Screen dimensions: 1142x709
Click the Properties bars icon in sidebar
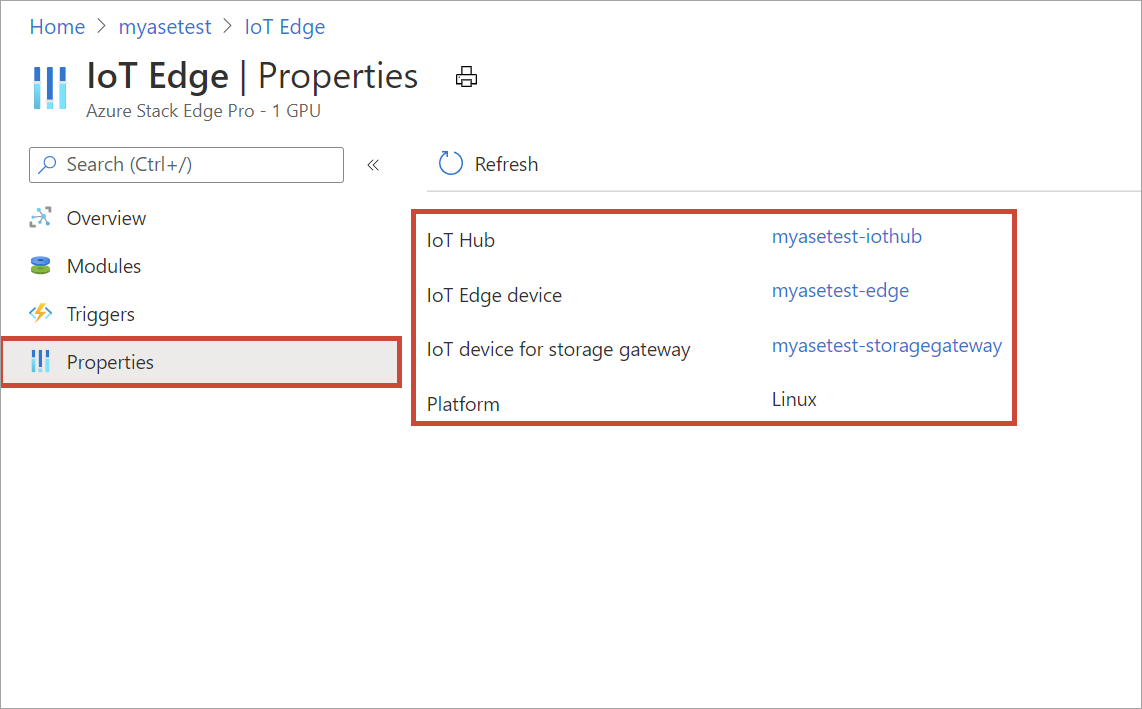[x=43, y=361]
